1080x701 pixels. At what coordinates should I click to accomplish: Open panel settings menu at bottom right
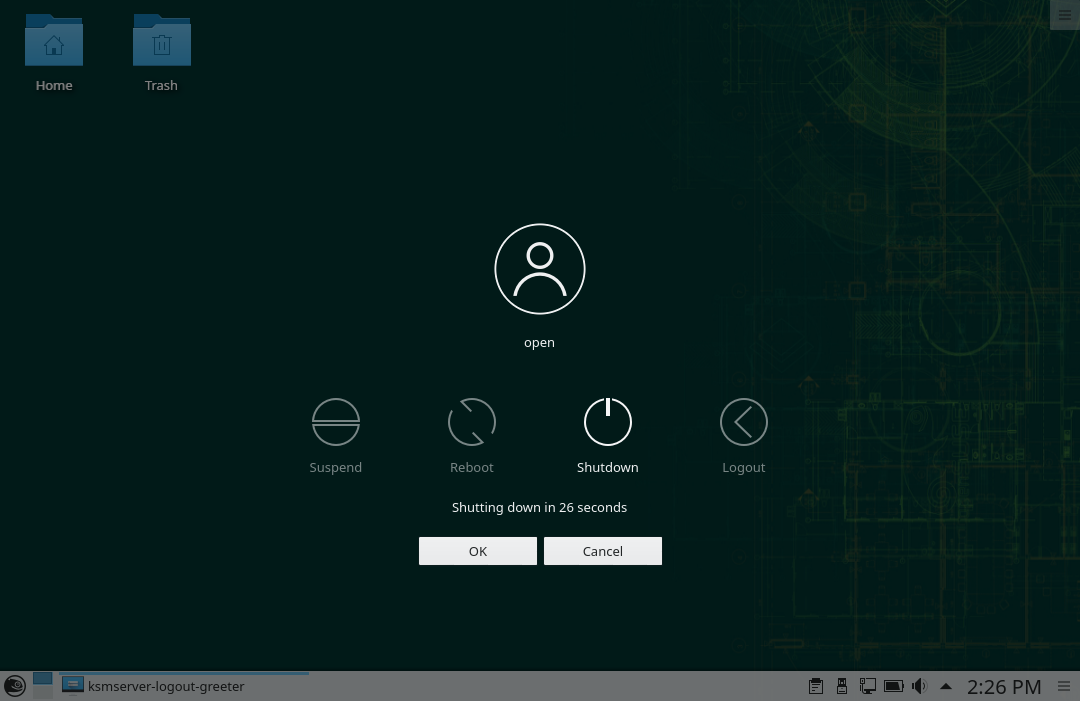pos(1064,686)
